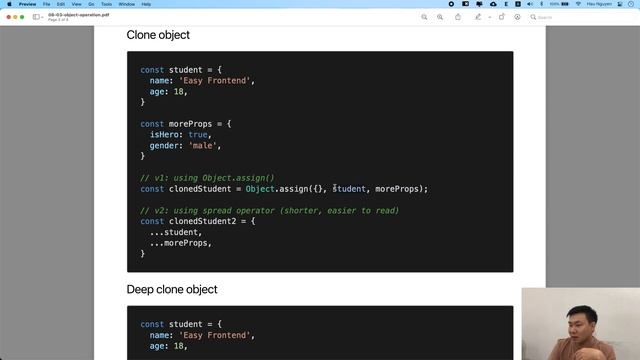Open the Wi-Fi menu bar icon
Screen dimensions: 640x360
(x=578, y=4)
